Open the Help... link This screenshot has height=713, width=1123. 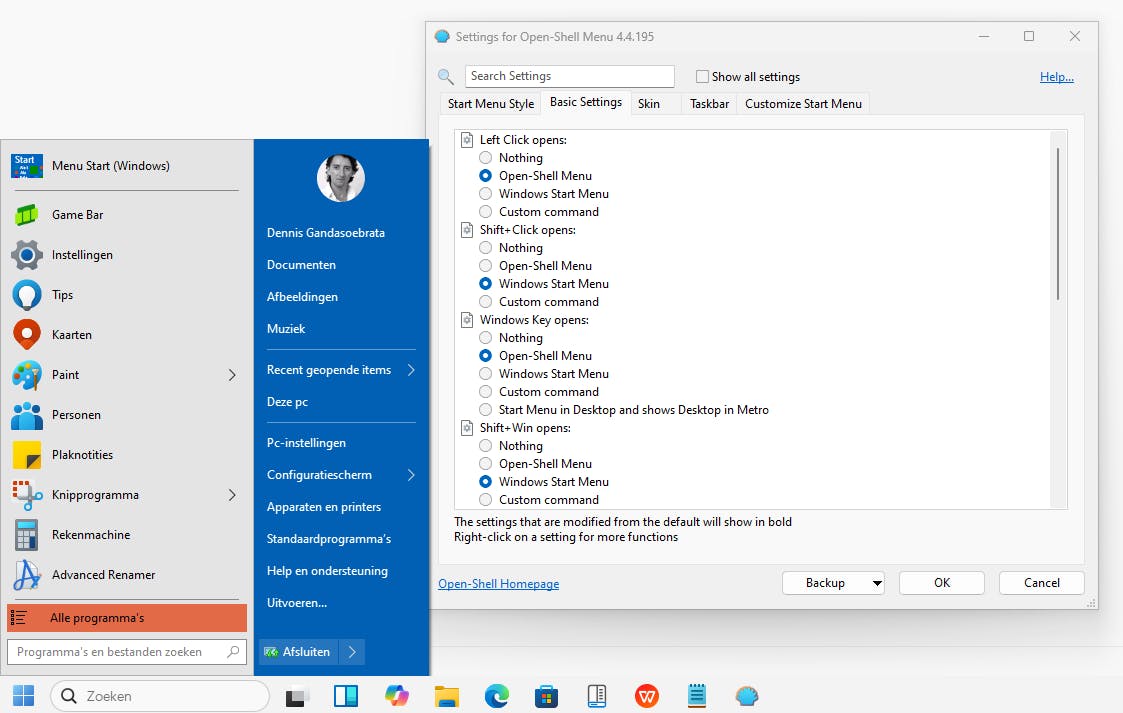coord(1056,77)
